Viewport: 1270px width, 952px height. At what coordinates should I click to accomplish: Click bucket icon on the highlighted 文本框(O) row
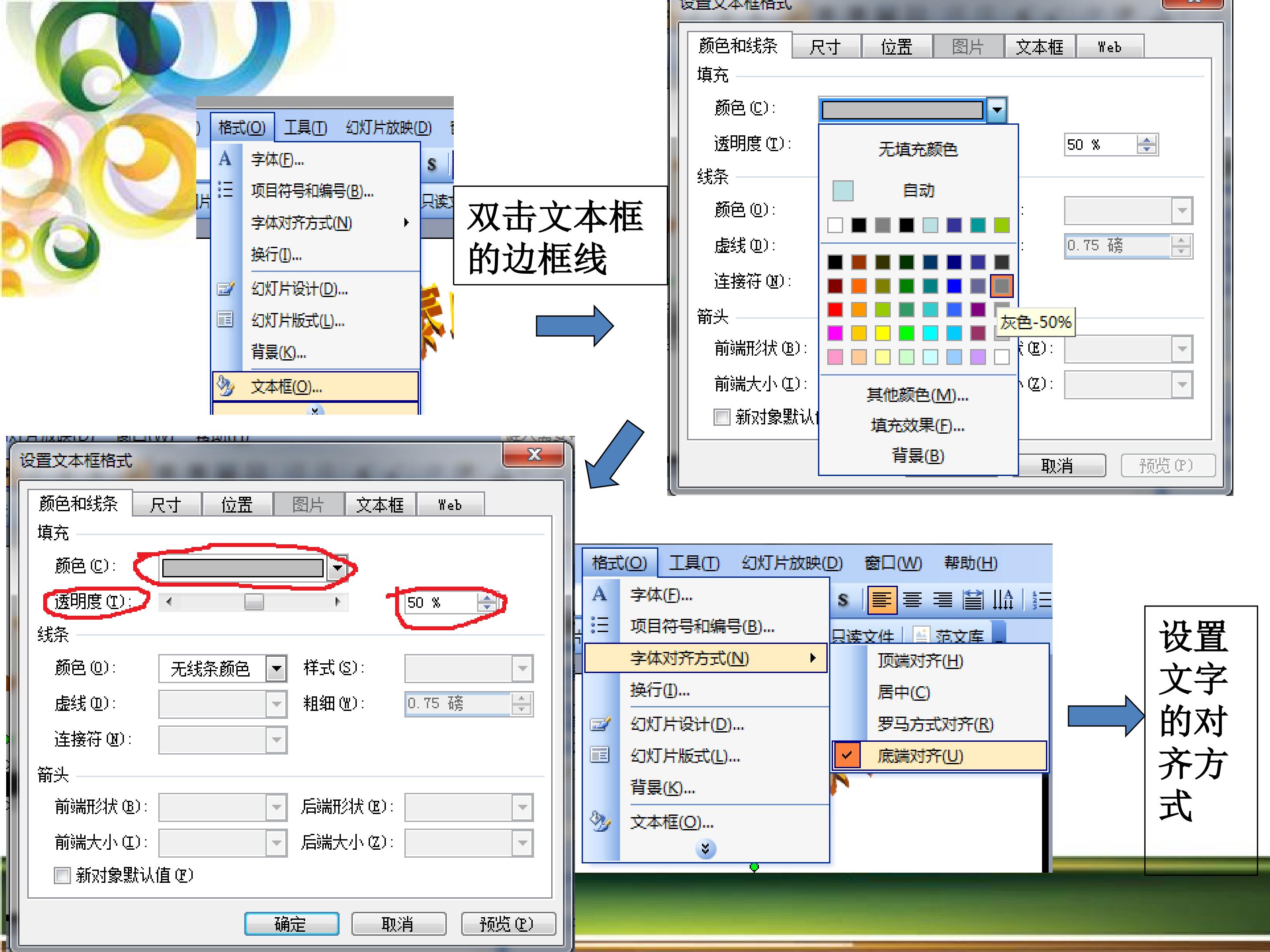(x=225, y=386)
